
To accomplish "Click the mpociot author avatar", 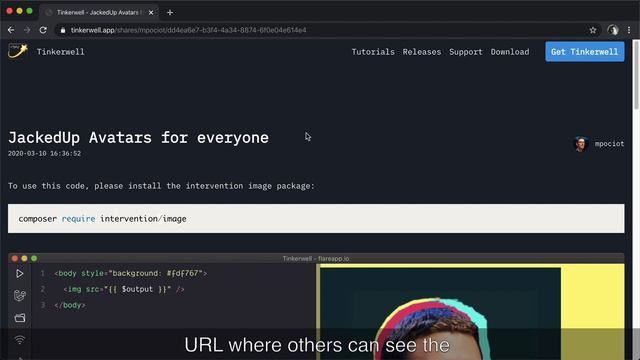I will point(580,144).
